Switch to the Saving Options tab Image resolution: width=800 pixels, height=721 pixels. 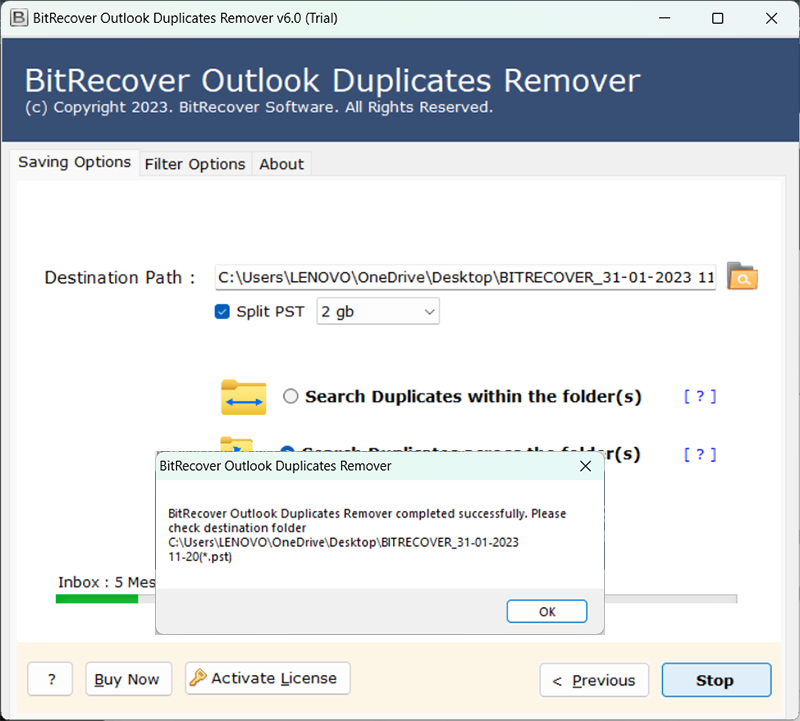pyautogui.click(x=74, y=162)
